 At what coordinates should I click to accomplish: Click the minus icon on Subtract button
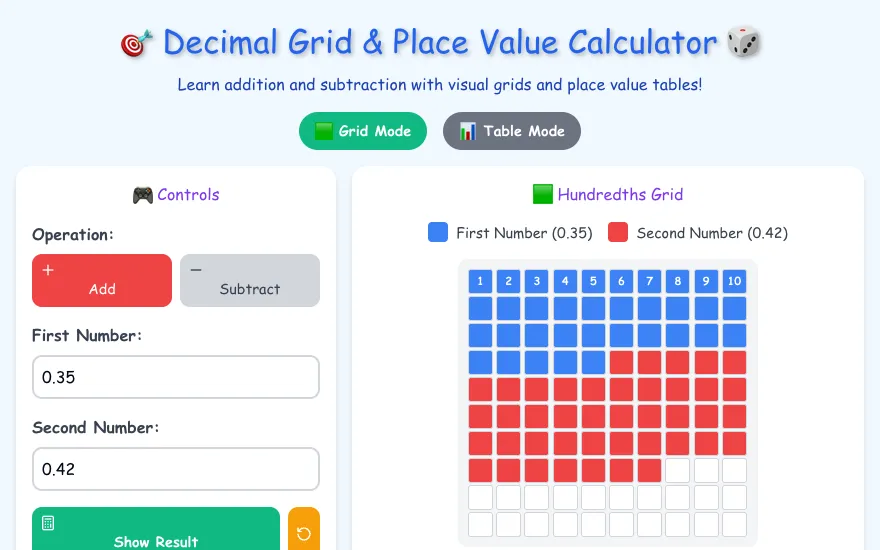[x=196, y=270]
